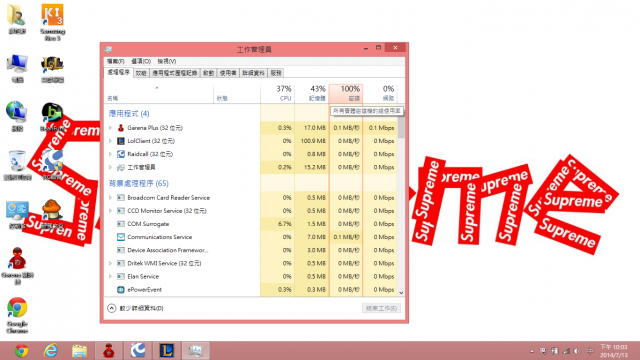Expand the Garena Plus process row
The height and width of the screenshot is (360, 640).
coord(110,128)
